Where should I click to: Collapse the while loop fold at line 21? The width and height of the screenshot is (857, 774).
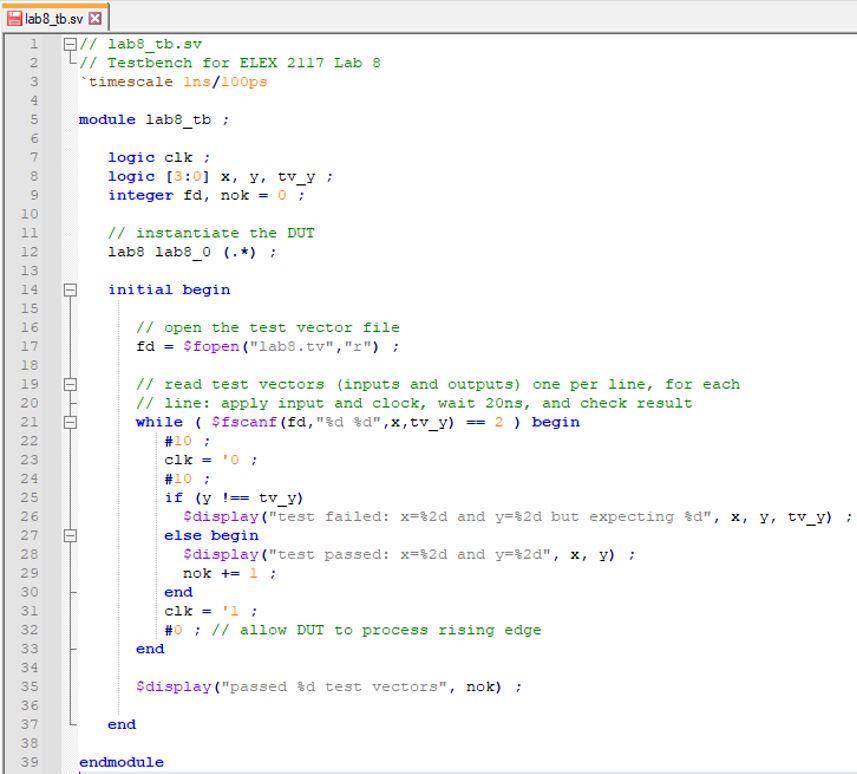coord(71,422)
